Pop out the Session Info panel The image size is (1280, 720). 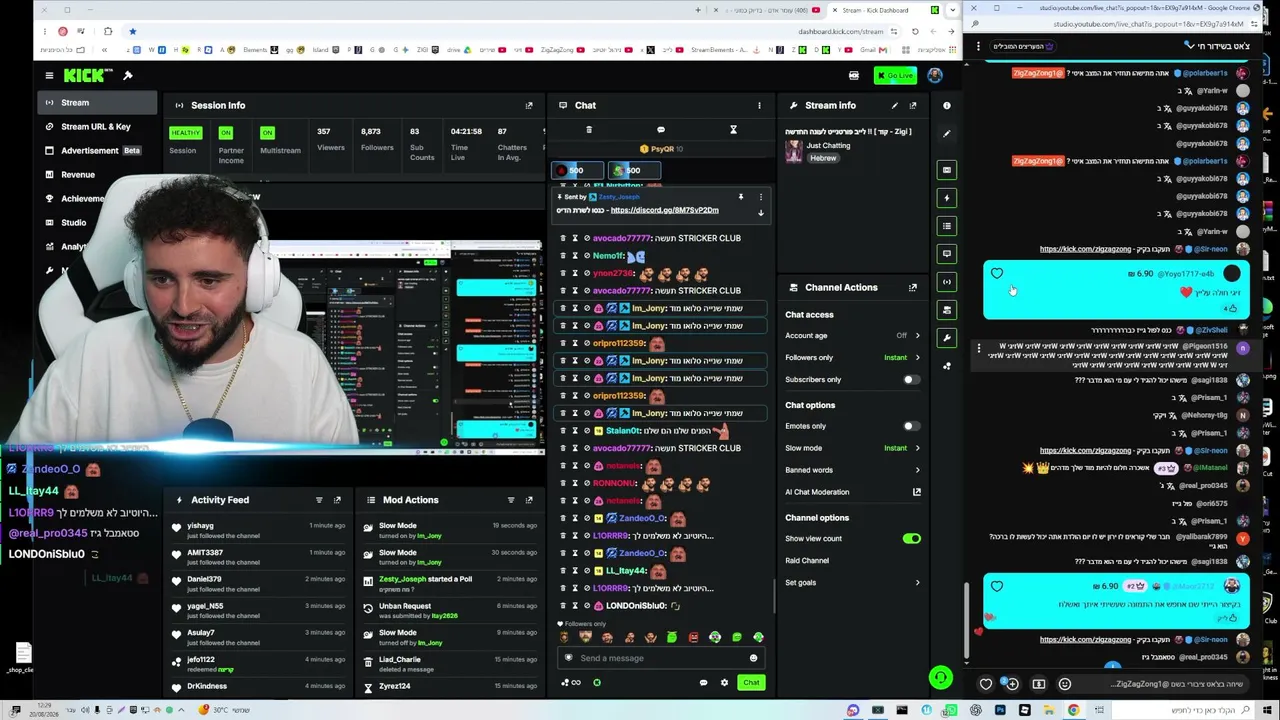coord(529,105)
